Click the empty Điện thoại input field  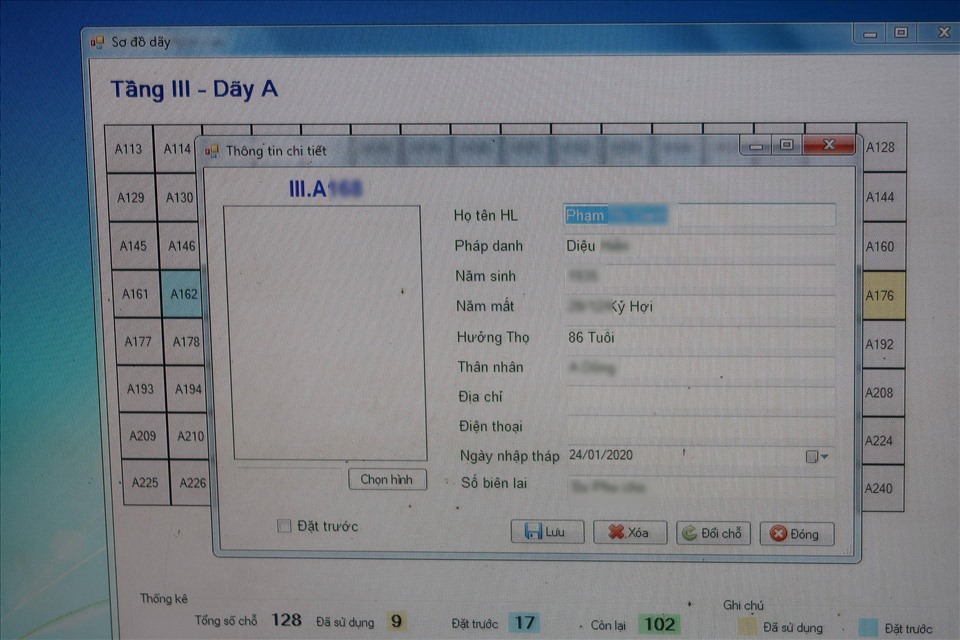[x=701, y=427]
